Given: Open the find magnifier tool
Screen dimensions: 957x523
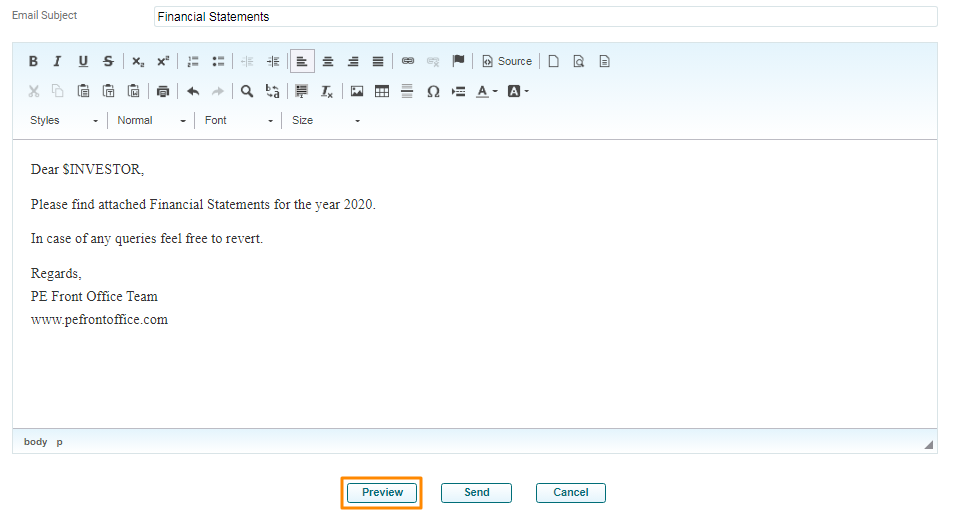Looking at the screenshot, I should point(247,91).
